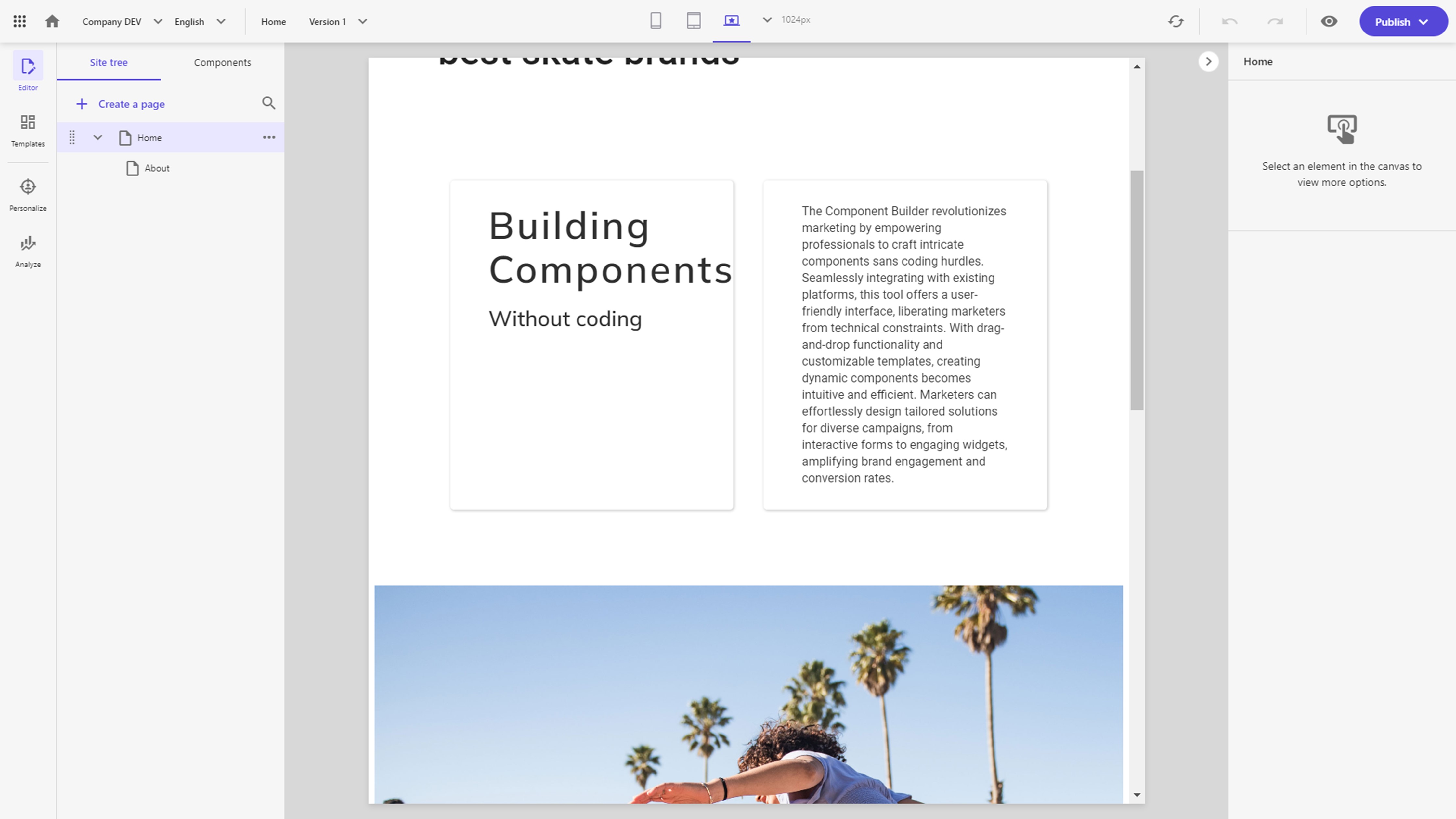Select the About page in the site tree
Image resolution: width=1456 pixels, height=819 pixels.
(157, 168)
